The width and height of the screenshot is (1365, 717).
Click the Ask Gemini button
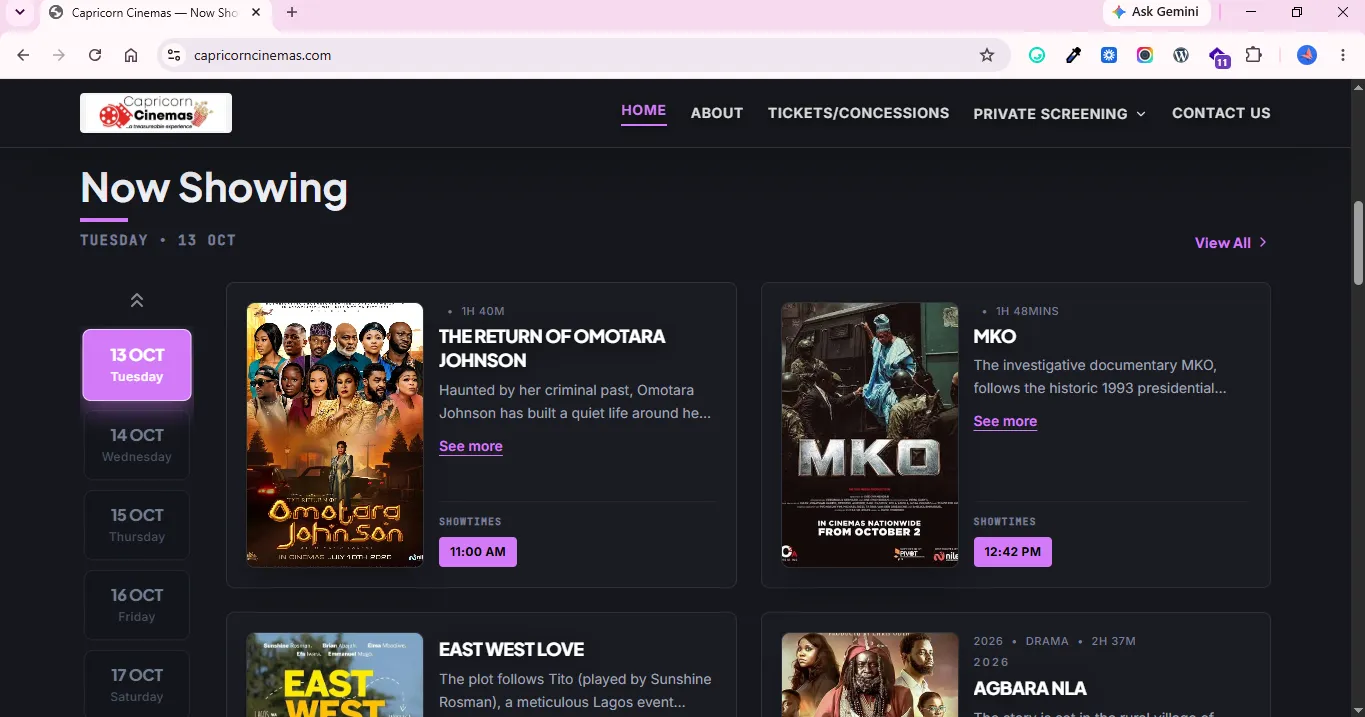click(x=1157, y=12)
